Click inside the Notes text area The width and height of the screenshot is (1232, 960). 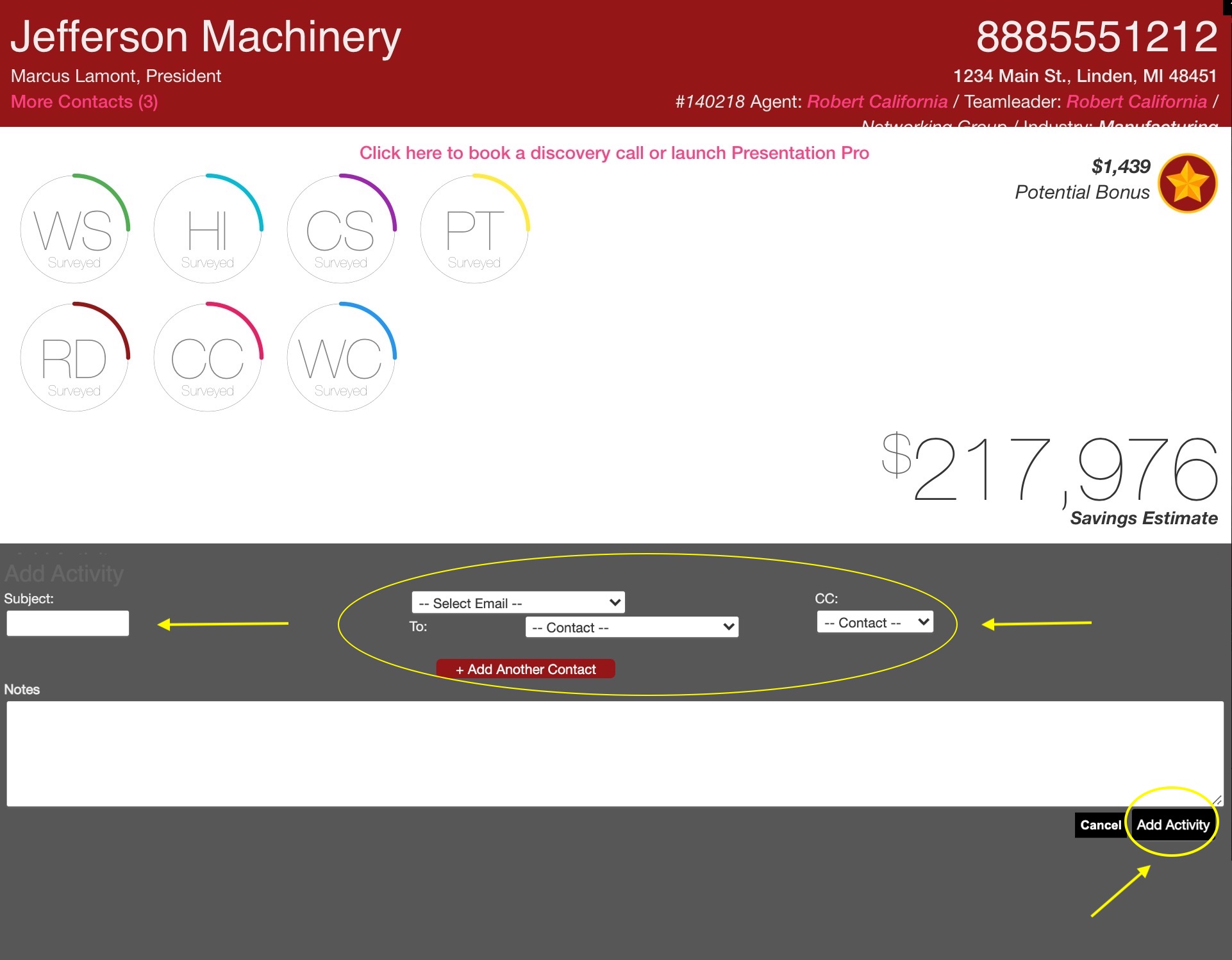click(614, 753)
